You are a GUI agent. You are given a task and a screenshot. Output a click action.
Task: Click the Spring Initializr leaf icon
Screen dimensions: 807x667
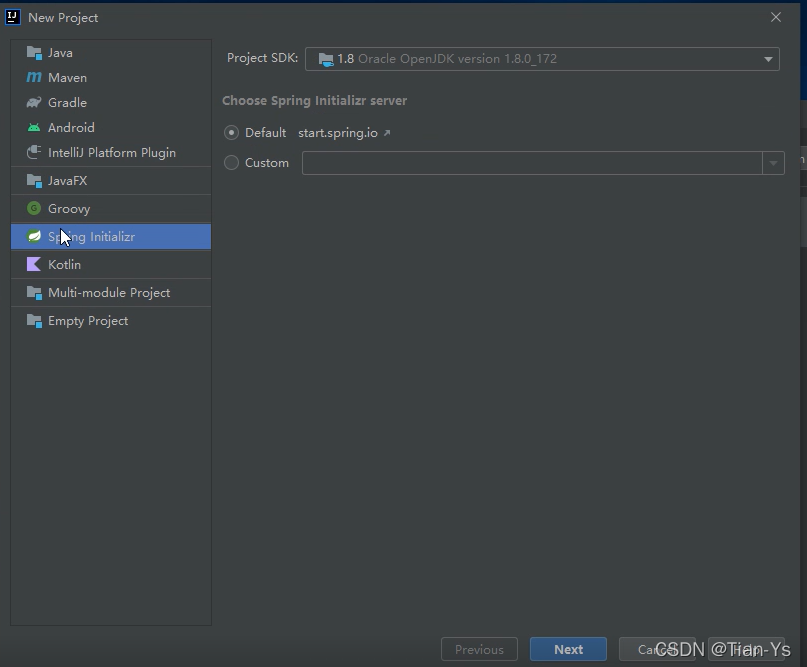(x=34, y=236)
